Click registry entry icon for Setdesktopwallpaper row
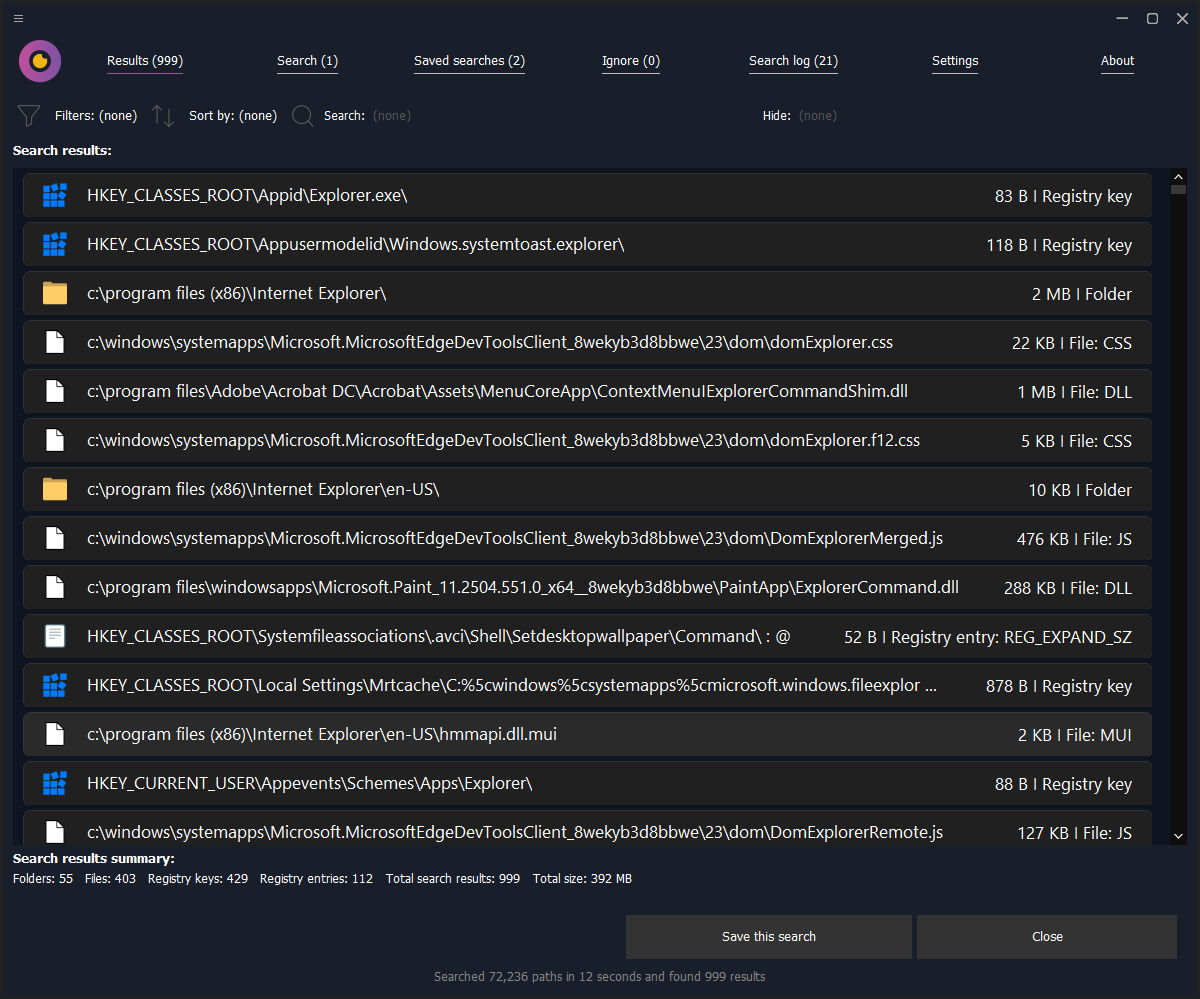 point(55,637)
